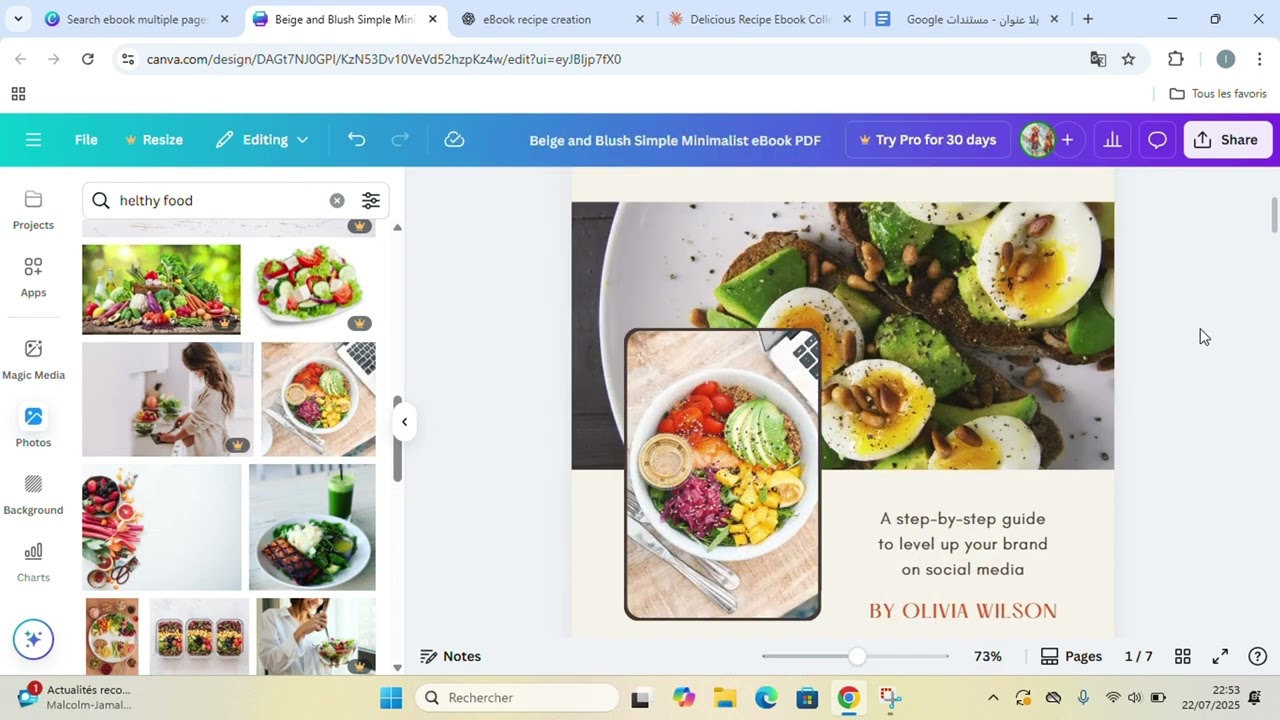
Task: Click the search magnifier icon in photos
Action: click(100, 200)
